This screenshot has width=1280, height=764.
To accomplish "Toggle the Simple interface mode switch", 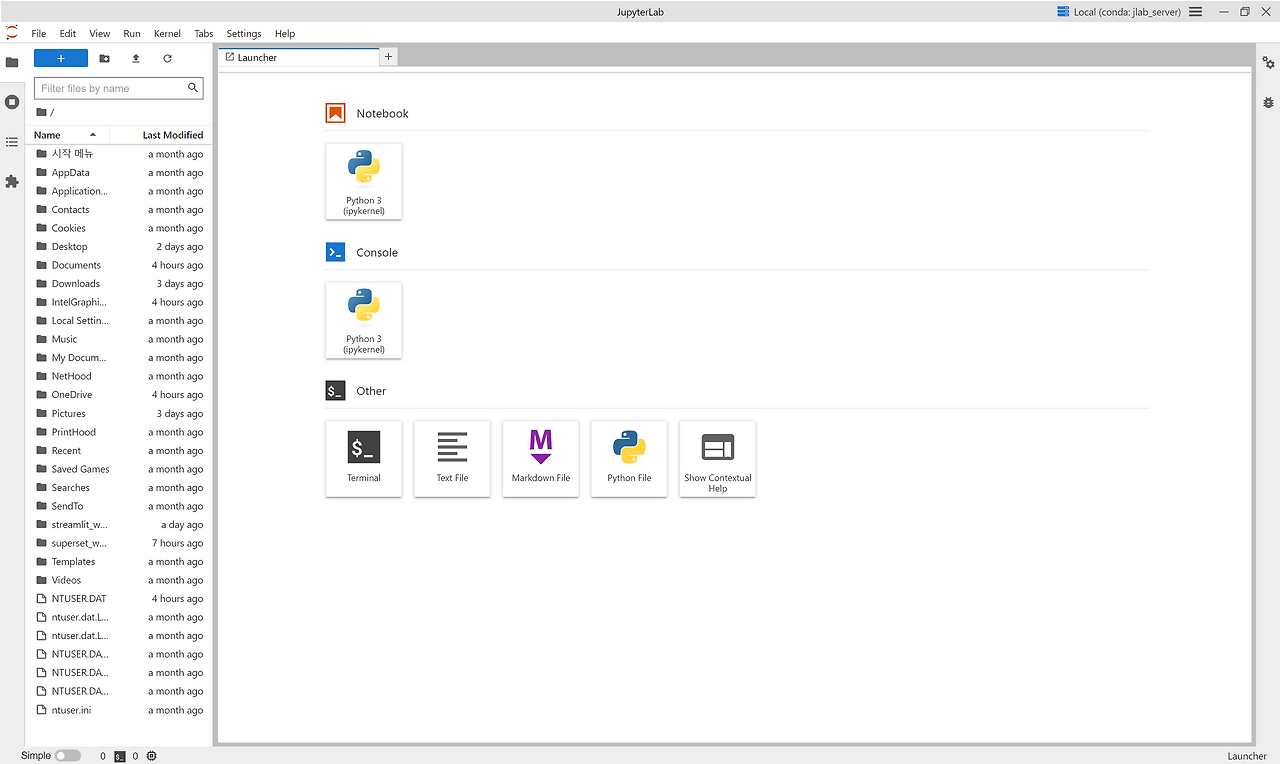I will [x=68, y=756].
